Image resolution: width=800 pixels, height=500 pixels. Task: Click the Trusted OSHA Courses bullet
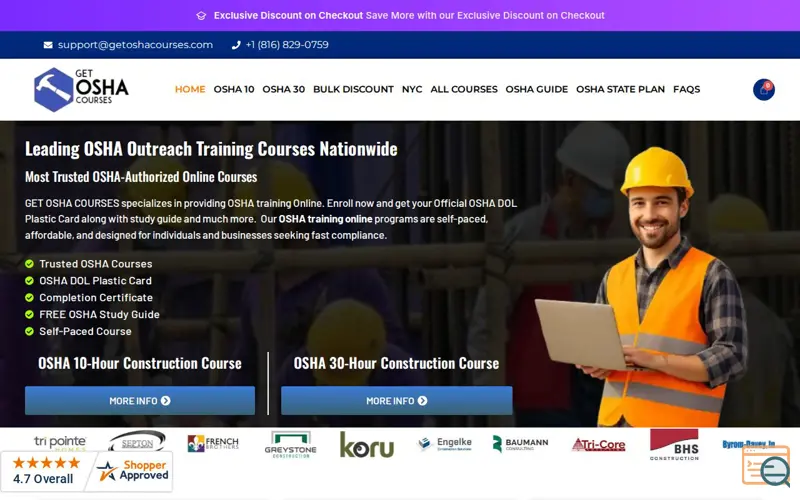(x=96, y=264)
